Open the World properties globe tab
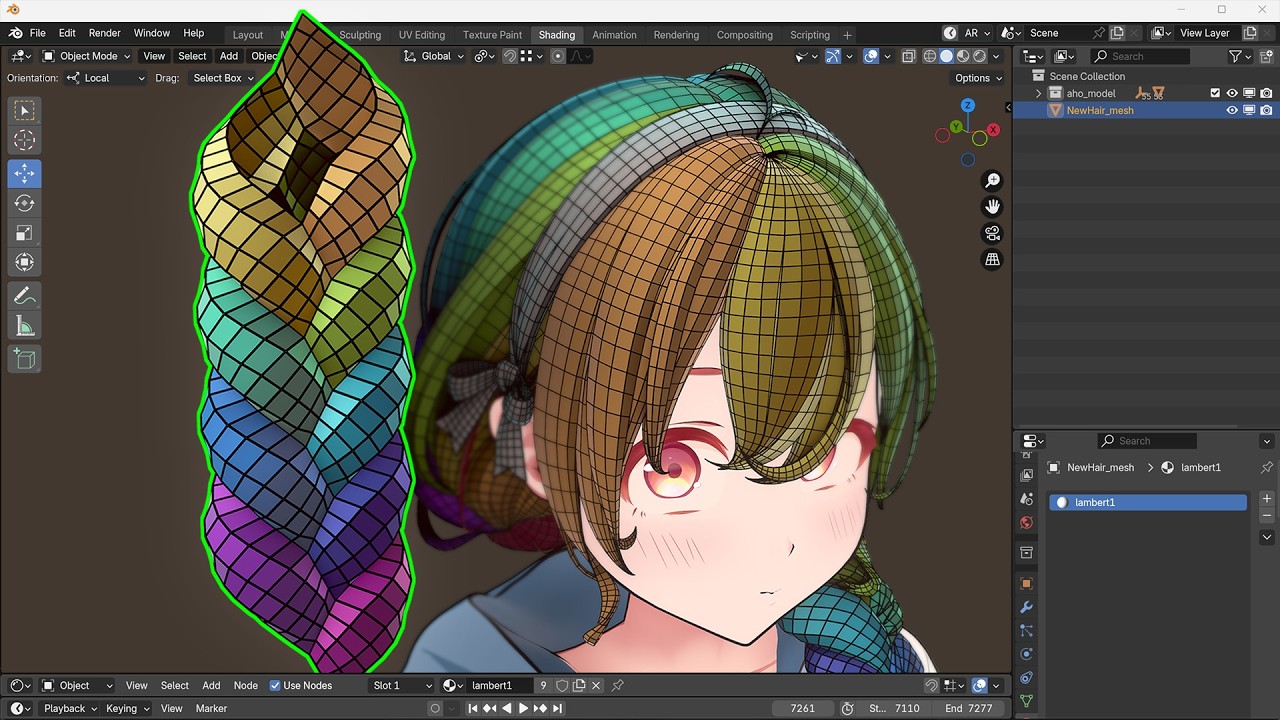 [x=1026, y=523]
